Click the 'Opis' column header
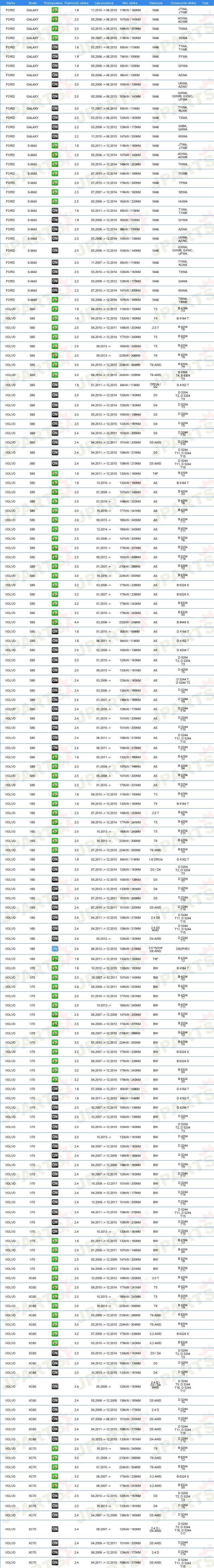214x1568 pixels. tap(206, 3)
